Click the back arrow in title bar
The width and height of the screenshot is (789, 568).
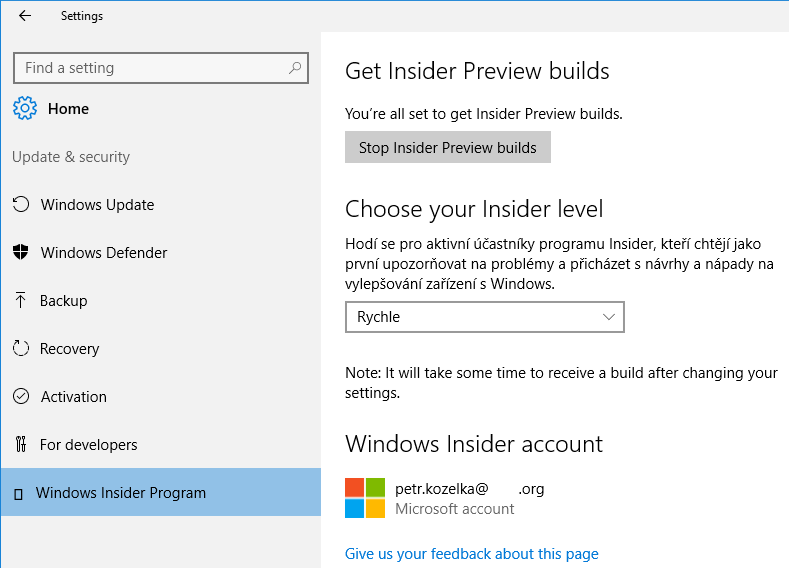[x=25, y=16]
